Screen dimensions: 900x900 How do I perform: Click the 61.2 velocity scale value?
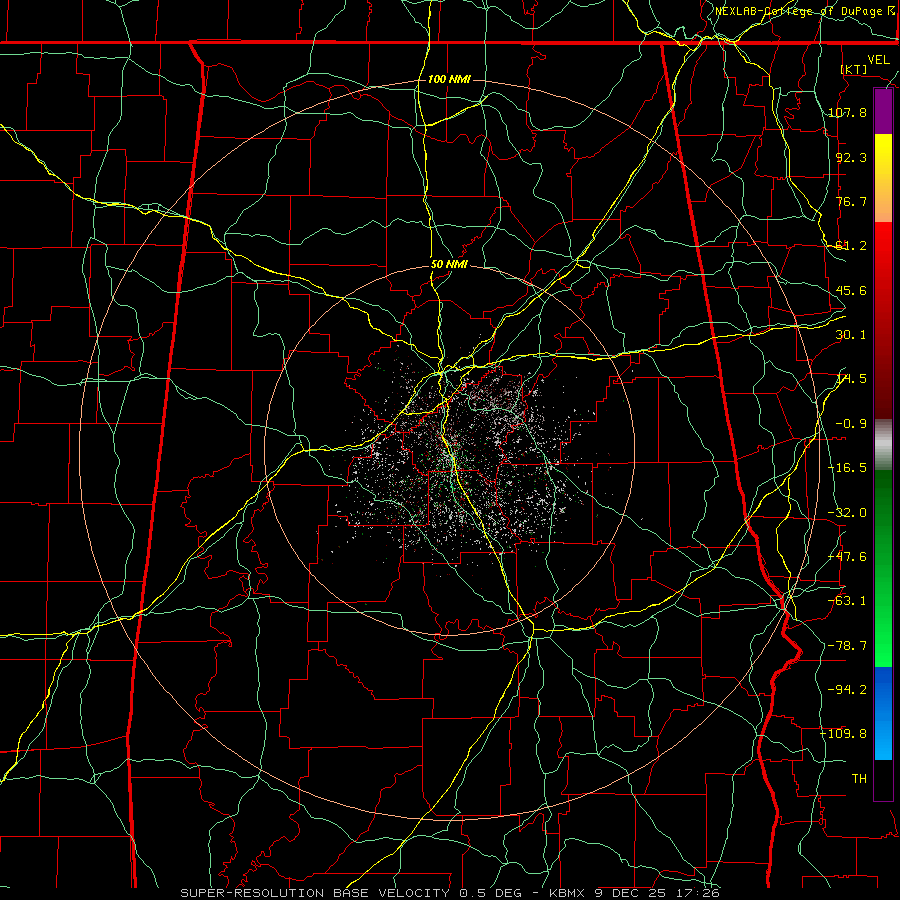[x=851, y=246]
